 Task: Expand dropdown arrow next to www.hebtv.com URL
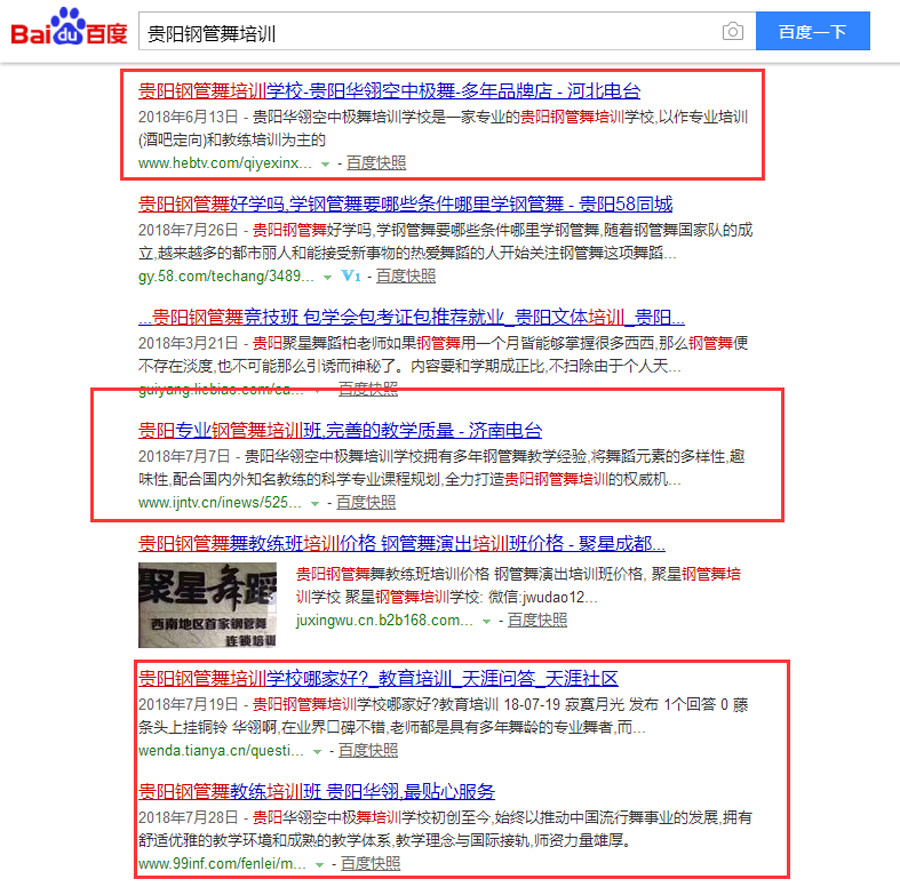click(325, 164)
